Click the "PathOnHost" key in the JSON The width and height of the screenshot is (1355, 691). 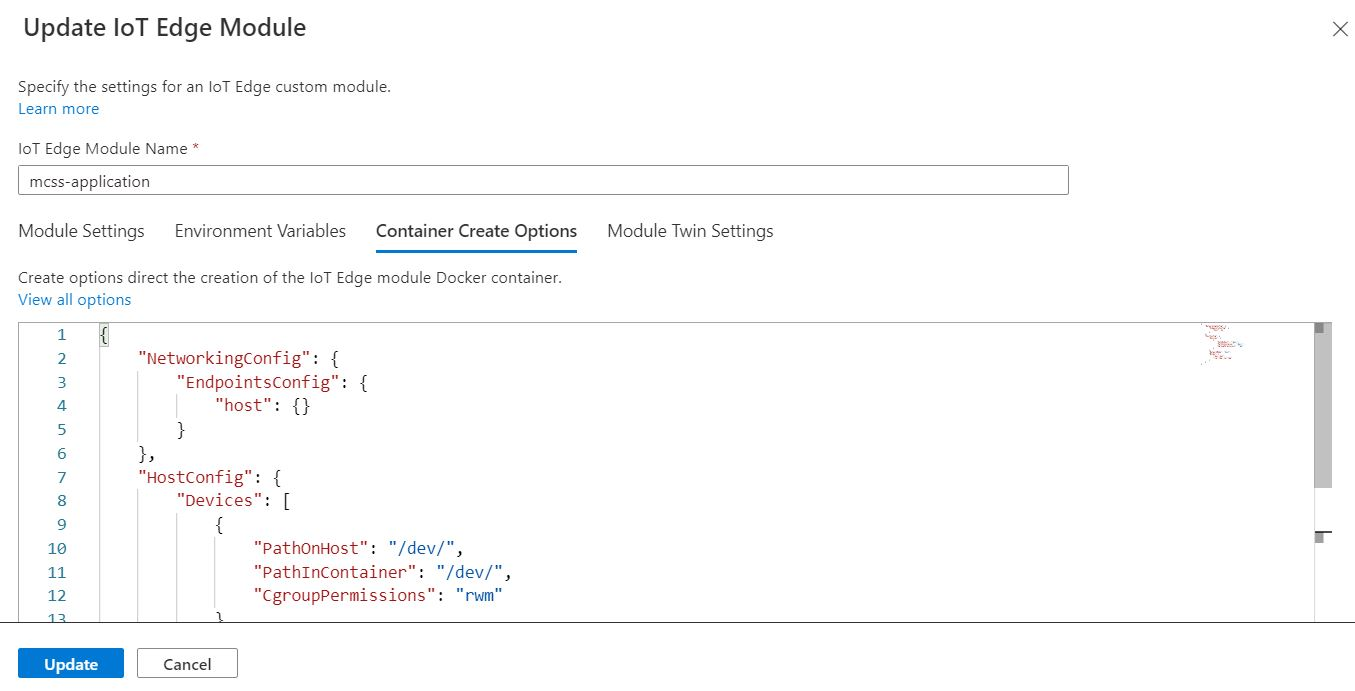point(313,548)
